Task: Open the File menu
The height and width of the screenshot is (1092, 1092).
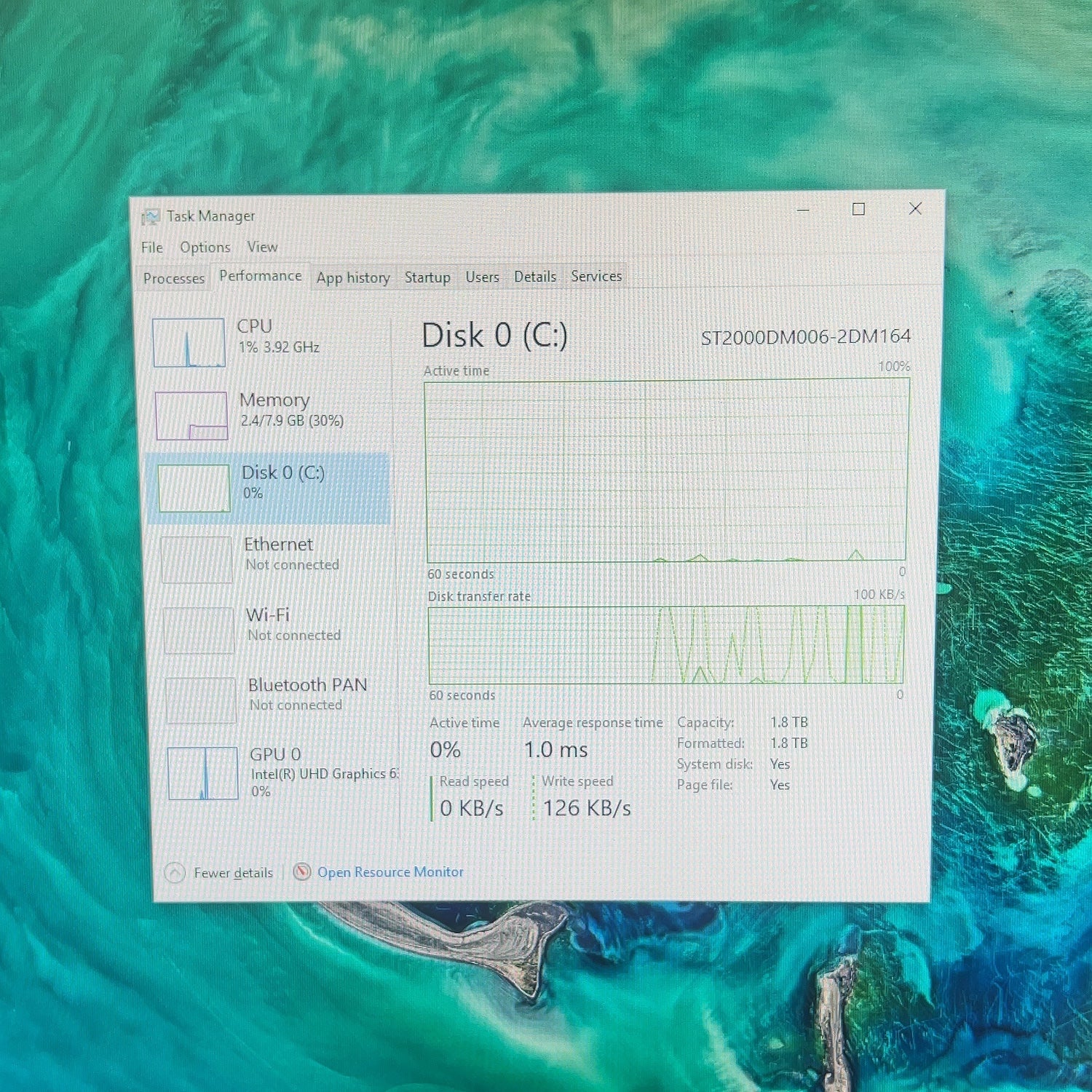Action: tap(152, 248)
